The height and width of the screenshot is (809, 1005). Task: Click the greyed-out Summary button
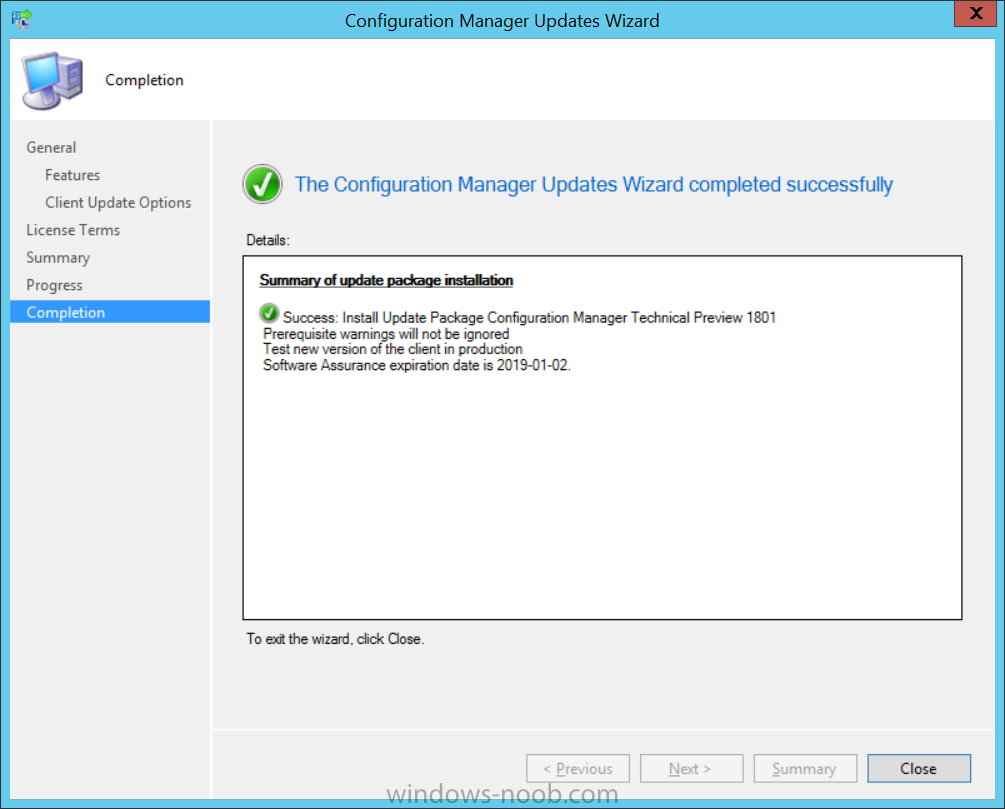[804, 768]
